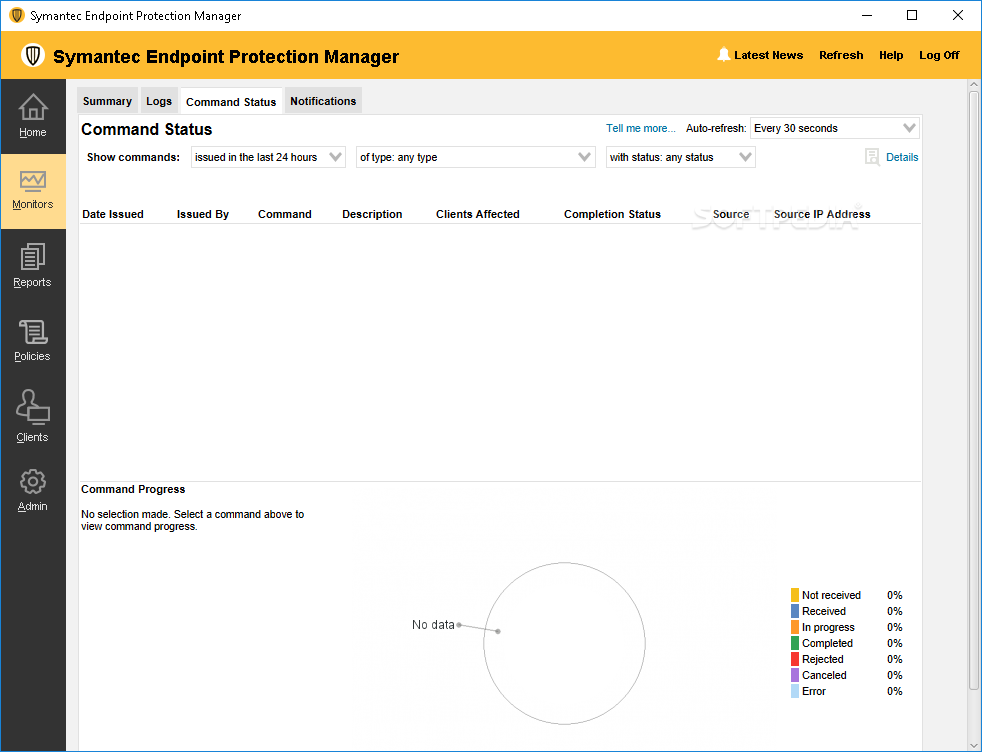982x752 pixels.
Task: Click the Symantec shield logo in header
Action: (33, 55)
